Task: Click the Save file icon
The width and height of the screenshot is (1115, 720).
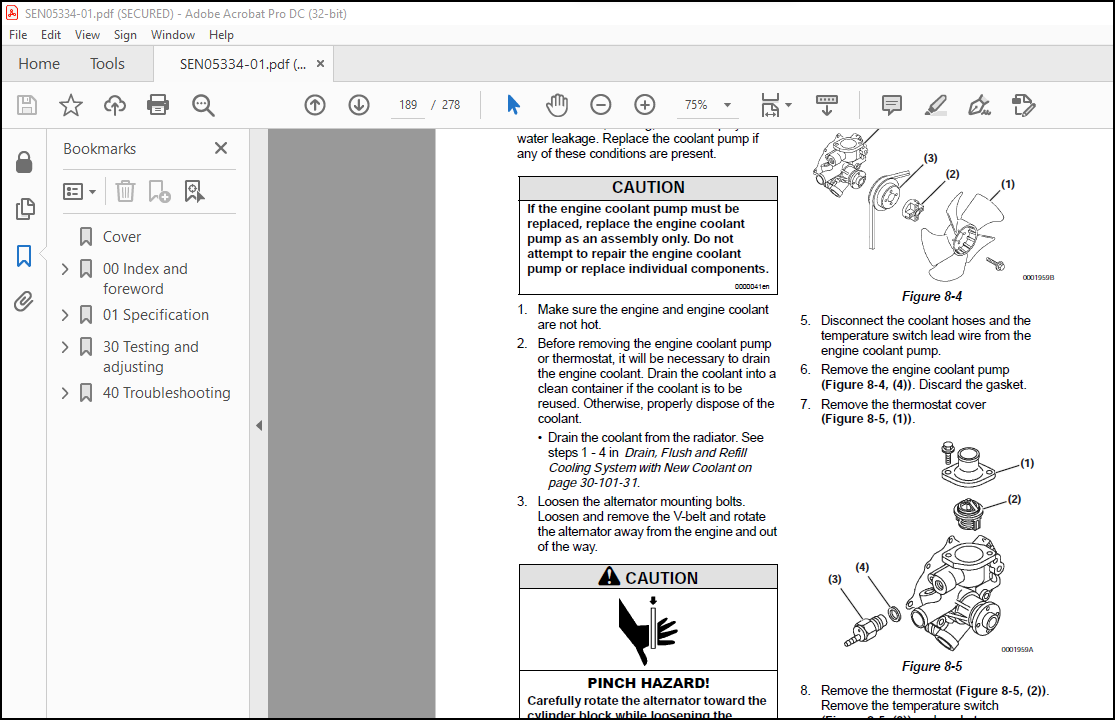Action: tap(27, 105)
